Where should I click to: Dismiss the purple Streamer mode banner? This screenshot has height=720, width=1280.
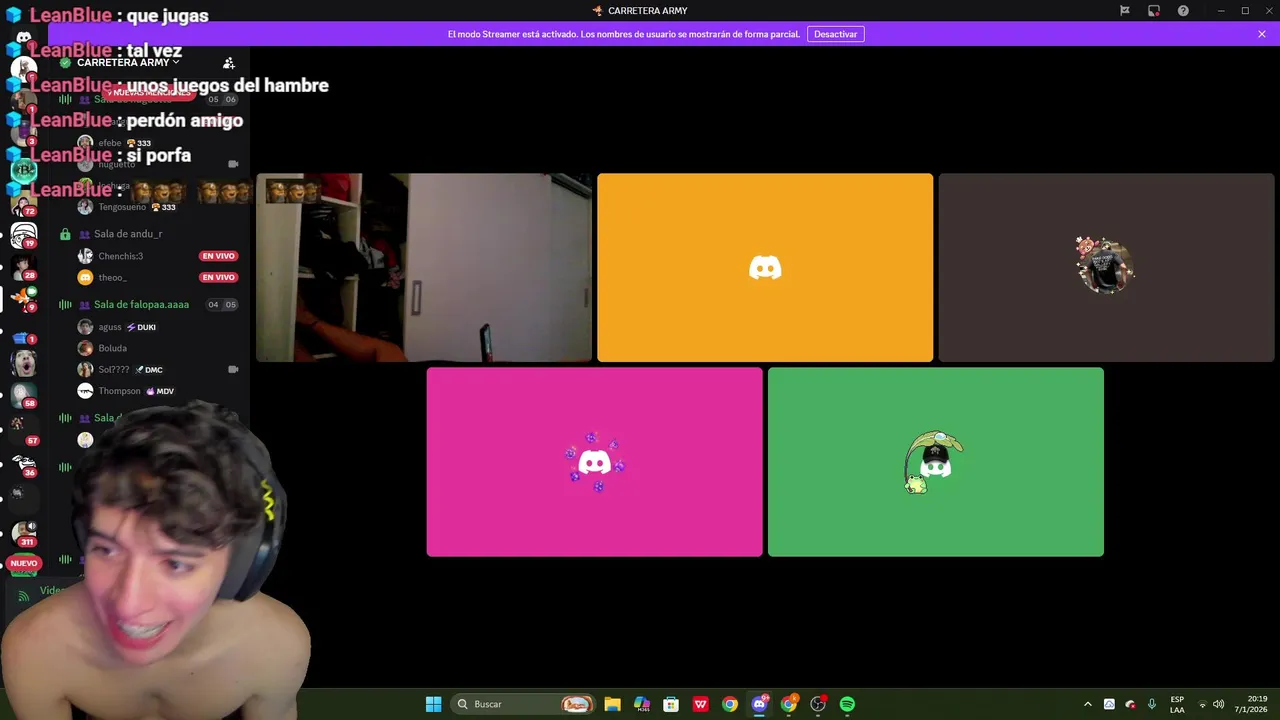click(x=1262, y=34)
